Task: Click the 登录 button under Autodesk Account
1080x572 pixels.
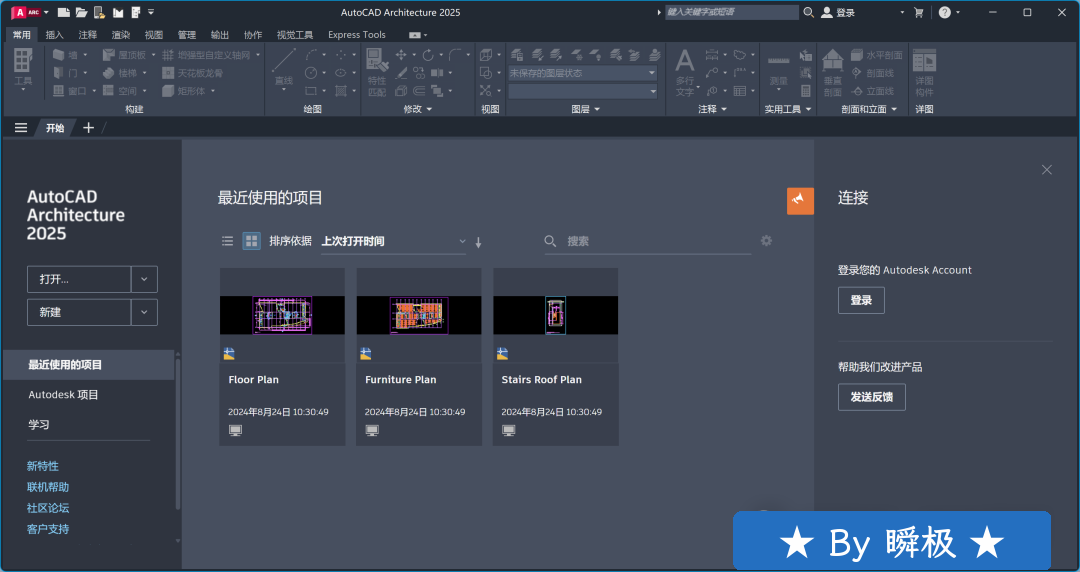Action: click(x=861, y=300)
